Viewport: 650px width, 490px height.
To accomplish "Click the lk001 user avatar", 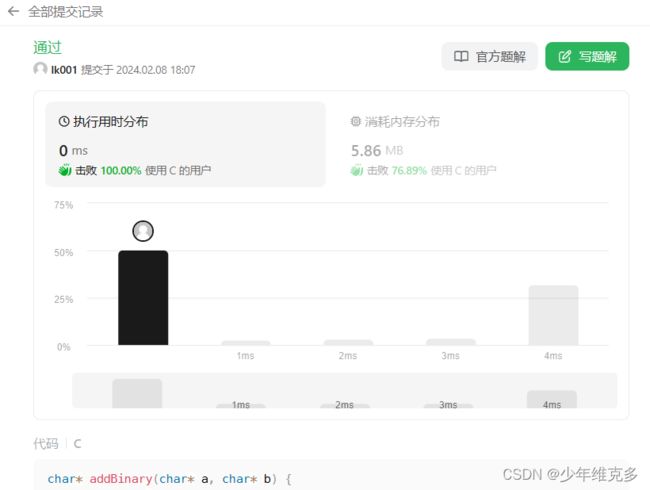I will click(x=40, y=69).
